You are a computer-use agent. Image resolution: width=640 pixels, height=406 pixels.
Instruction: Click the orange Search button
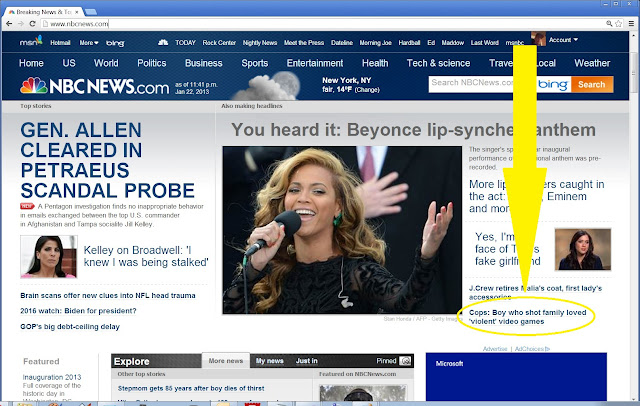(x=591, y=84)
